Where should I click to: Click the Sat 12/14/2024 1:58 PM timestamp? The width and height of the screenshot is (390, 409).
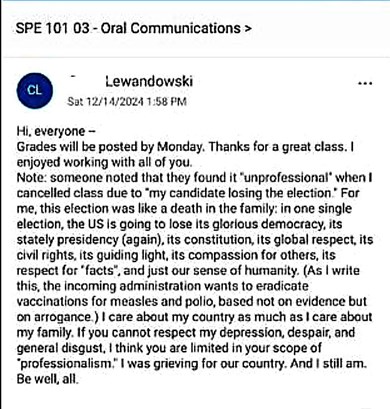[x=127, y=101]
